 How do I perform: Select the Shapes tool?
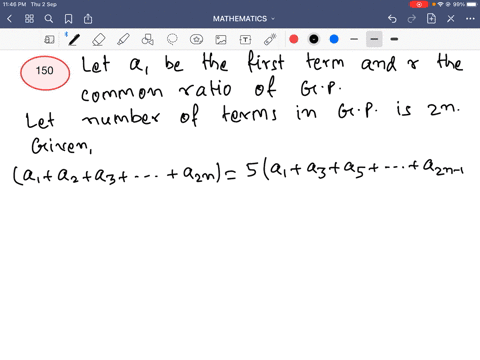148,39
